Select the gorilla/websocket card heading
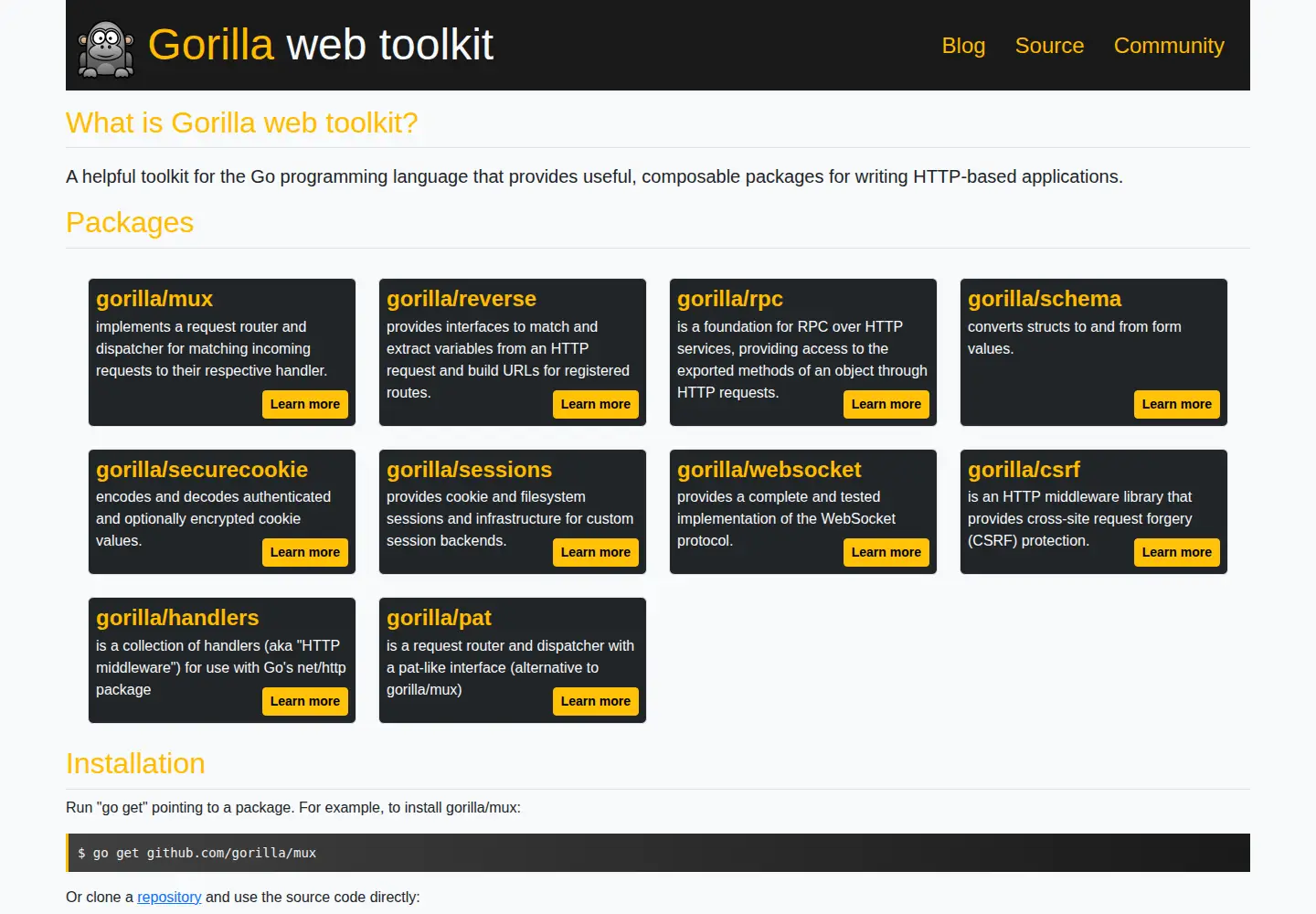 (769, 470)
